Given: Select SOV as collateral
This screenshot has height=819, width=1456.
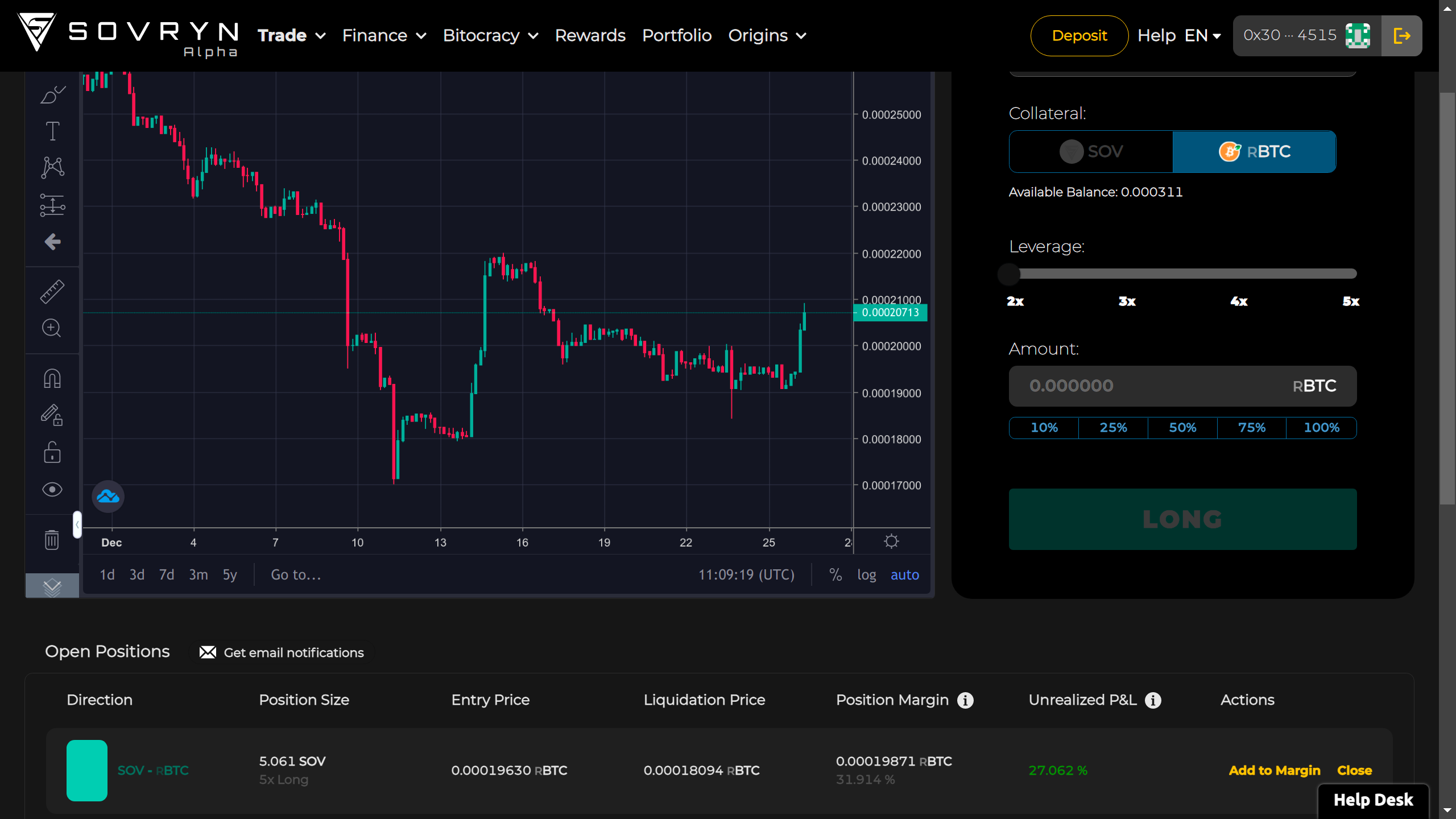Looking at the screenshot, I should pyautogui.click(x=1091, y=152).
